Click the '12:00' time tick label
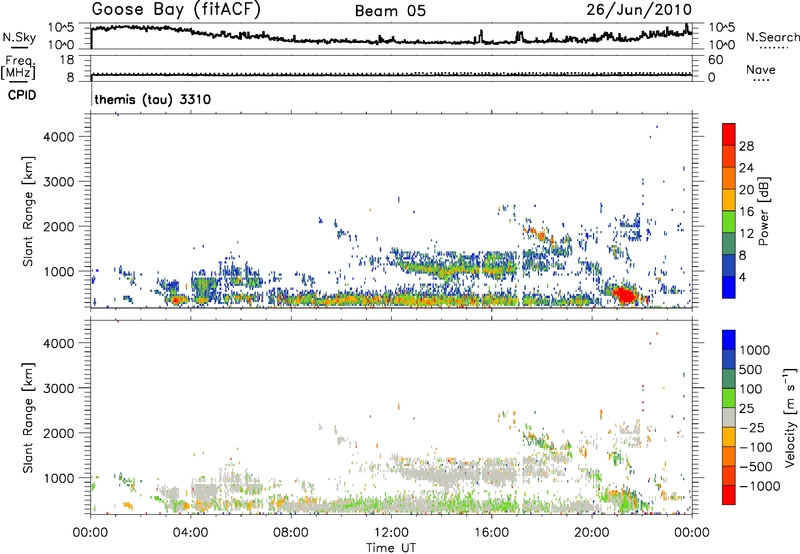The width and height of the screenshot is (800, 554). click(x=391, y=533)
